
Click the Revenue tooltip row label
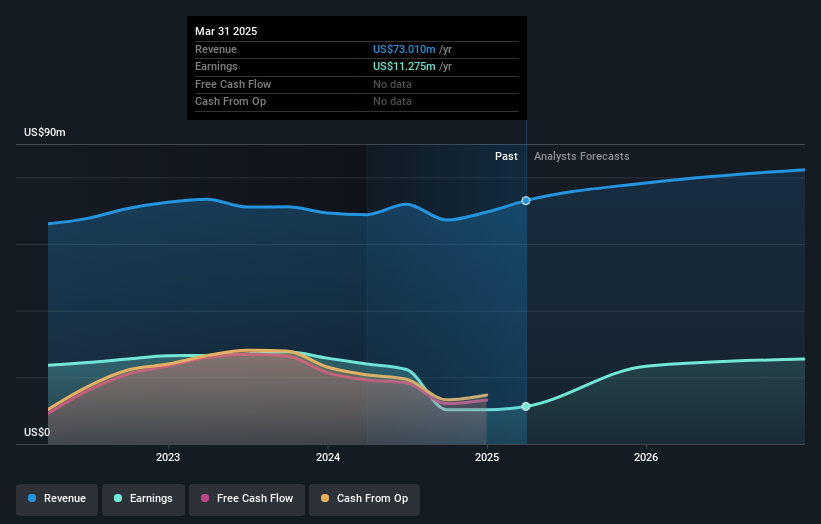point(216,49)
